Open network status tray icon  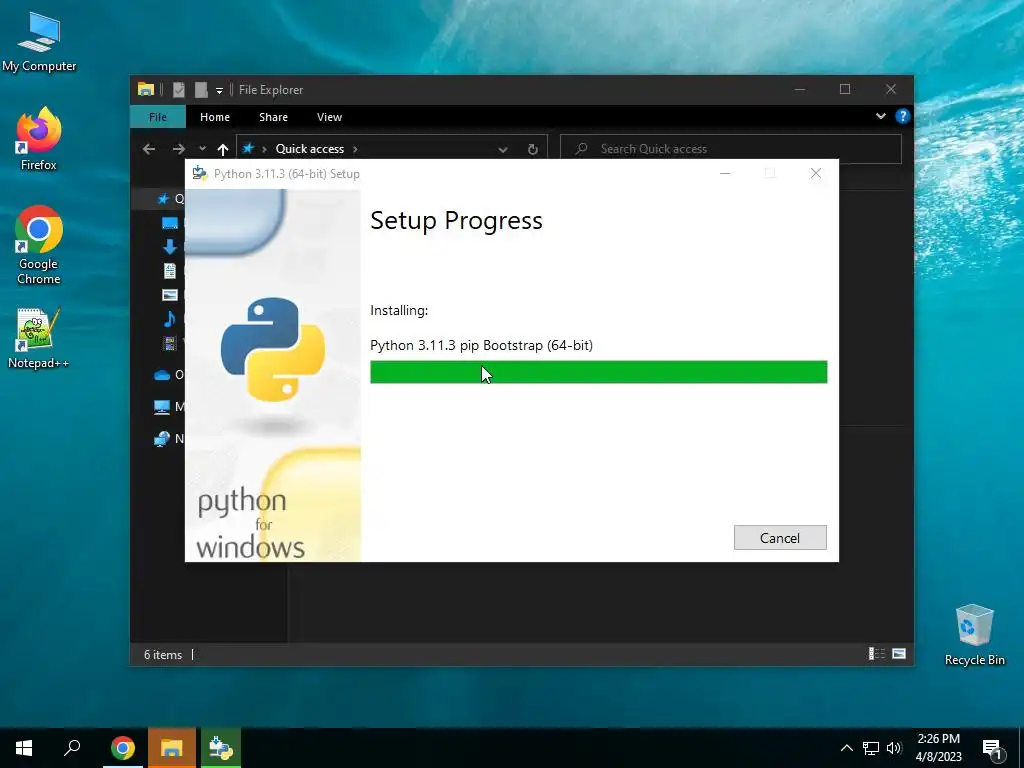[871, 748]
